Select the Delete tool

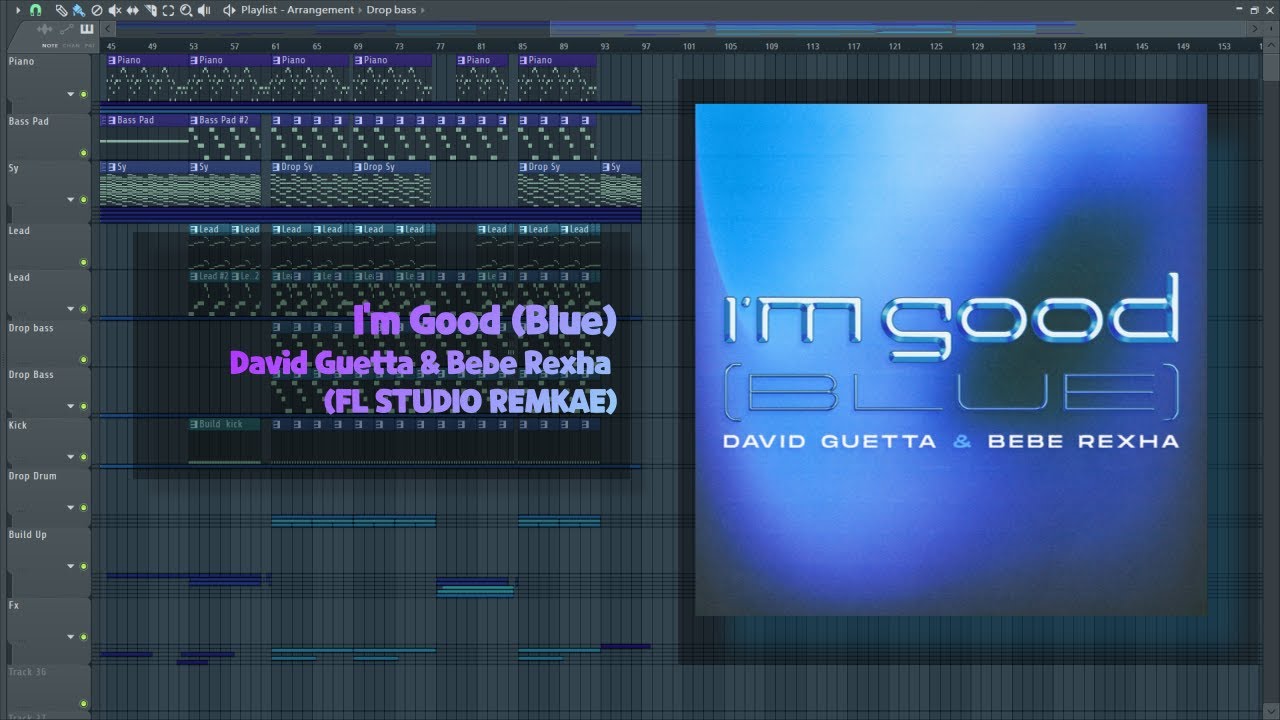97,10
